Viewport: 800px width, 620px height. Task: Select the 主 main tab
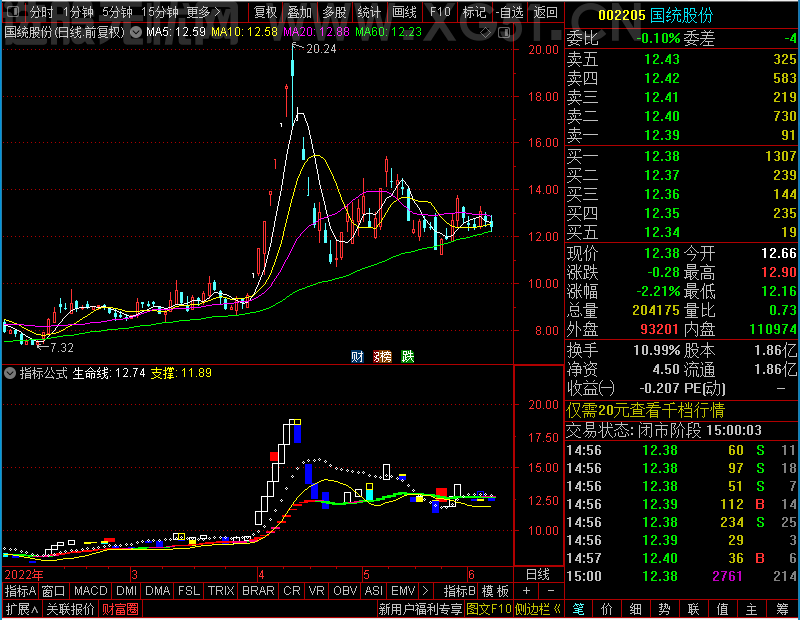[x=752, y=609]
